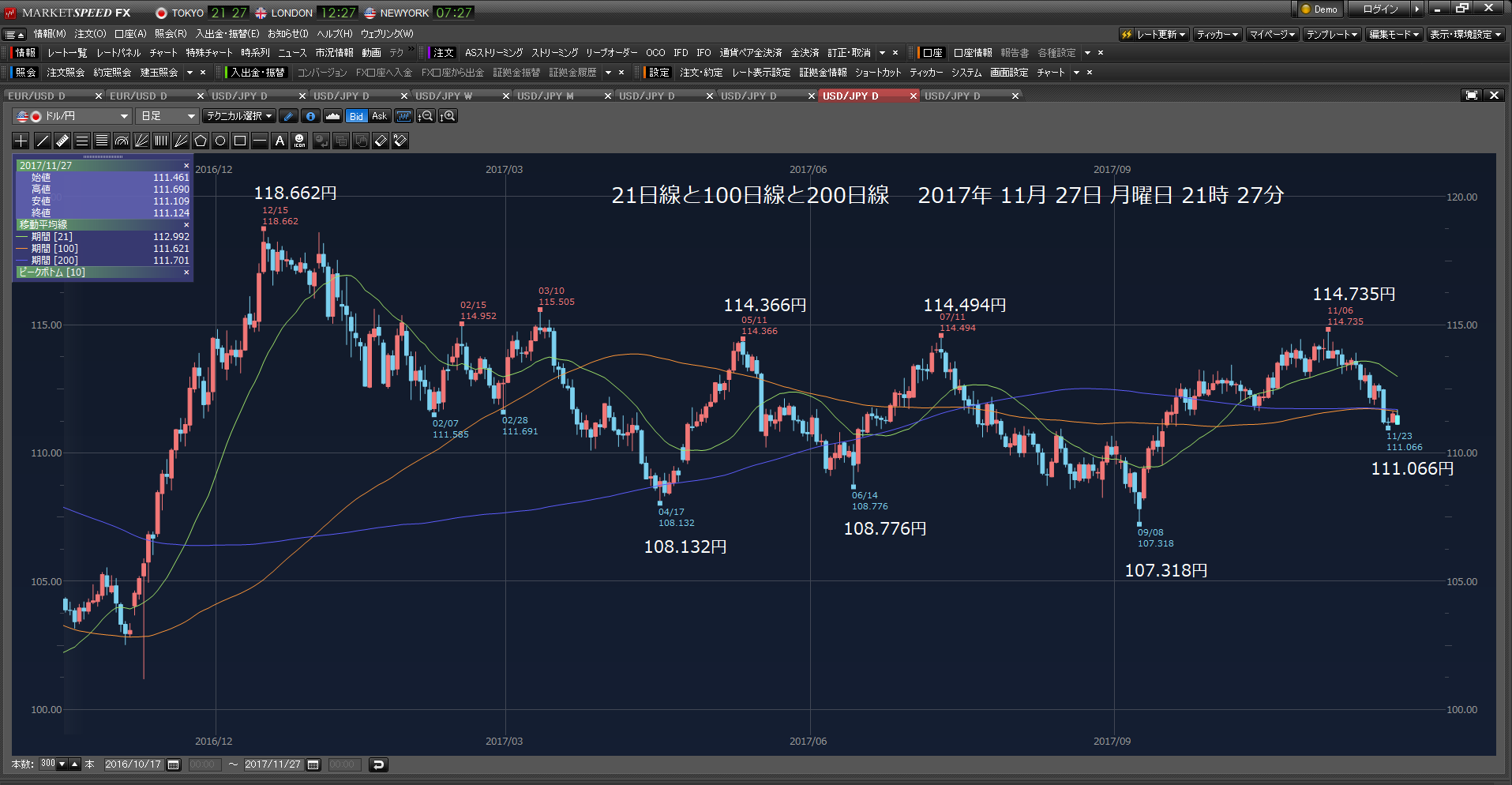Click the Demo mode indicator
Image resolution: width=1512 pixels, height=785 pixels.
[x=1319, y=9]
